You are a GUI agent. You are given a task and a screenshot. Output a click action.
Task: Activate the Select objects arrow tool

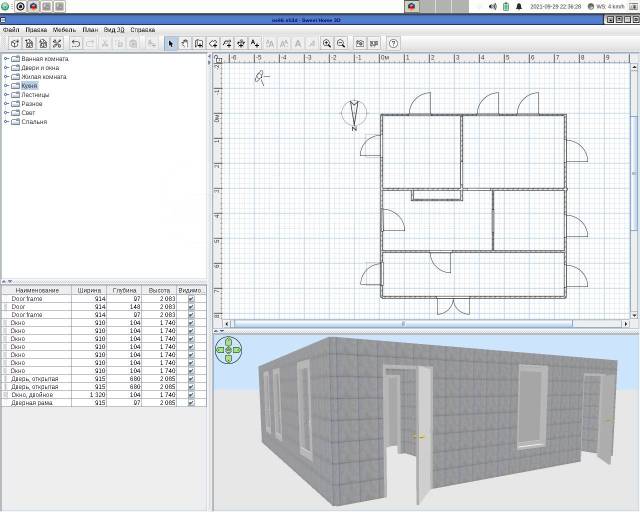click(x=171, y=43)
